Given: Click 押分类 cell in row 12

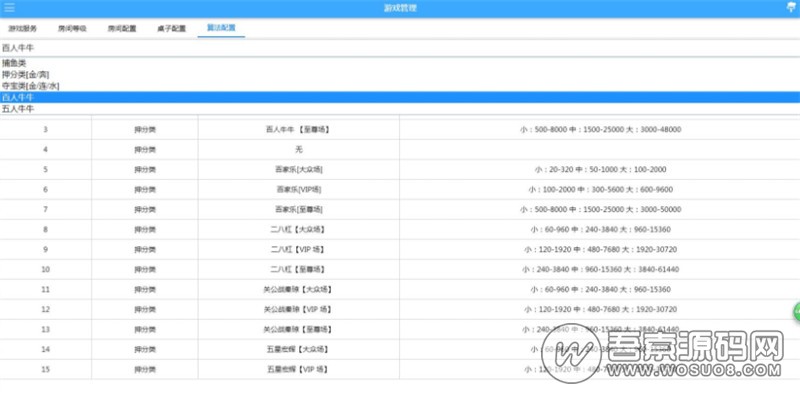Looking at the screenshot, I should pos(145,309).
